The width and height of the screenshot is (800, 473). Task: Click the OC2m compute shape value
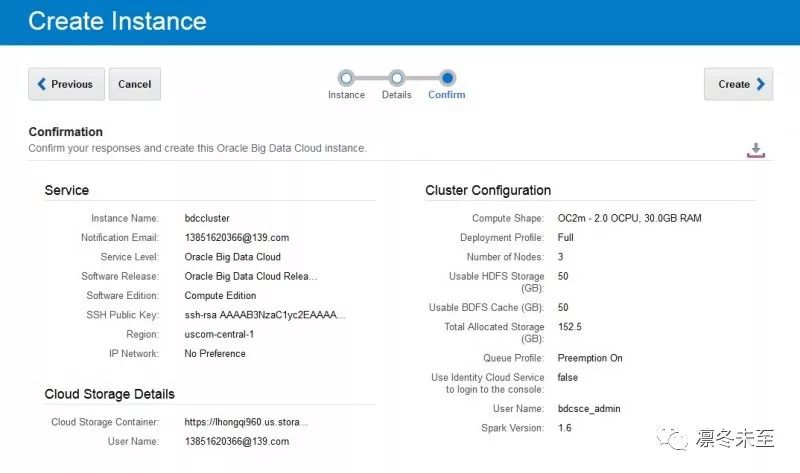630,218
